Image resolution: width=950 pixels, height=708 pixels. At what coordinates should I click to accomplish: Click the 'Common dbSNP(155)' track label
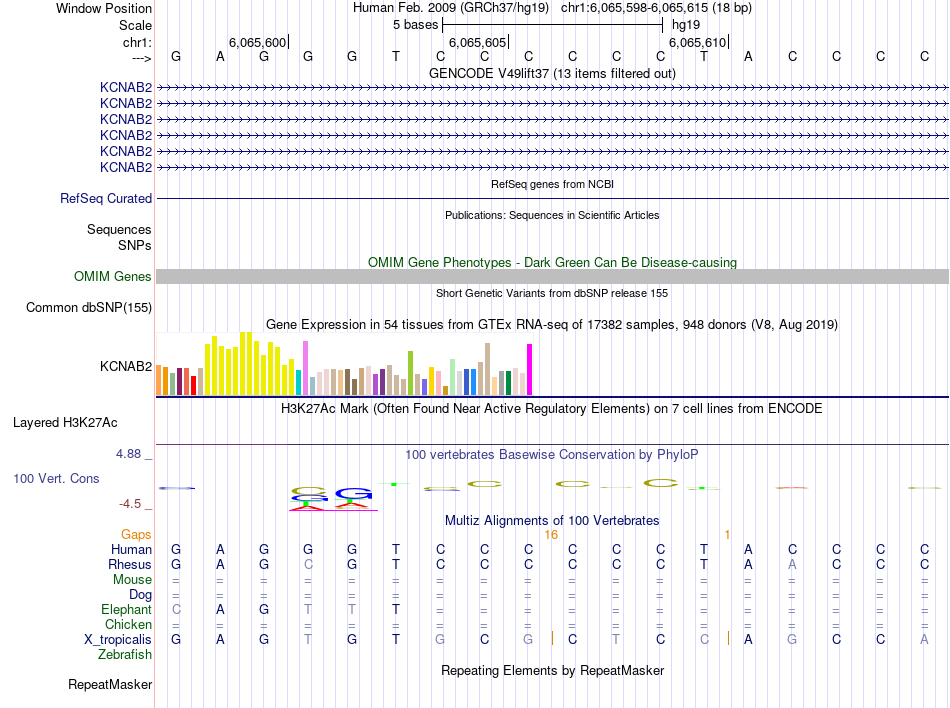point(89,308)
